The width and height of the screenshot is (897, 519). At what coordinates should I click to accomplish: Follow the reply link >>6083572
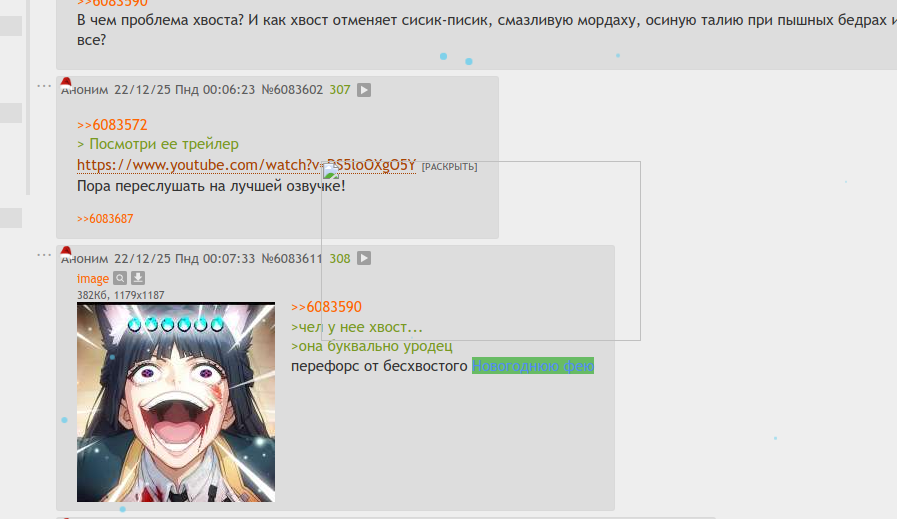(112, 125)
